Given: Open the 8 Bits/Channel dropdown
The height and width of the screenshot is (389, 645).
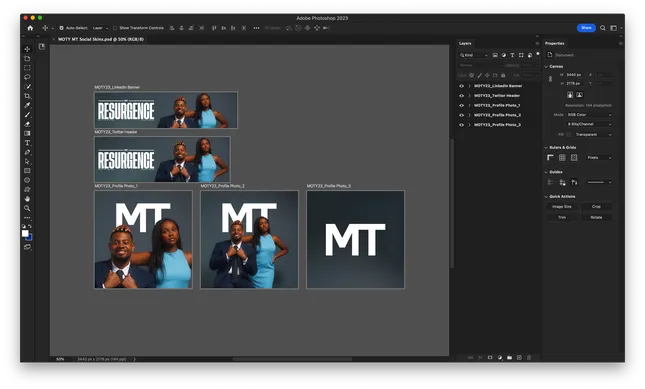Looking at the screenshot, I should tap(589, 124).
